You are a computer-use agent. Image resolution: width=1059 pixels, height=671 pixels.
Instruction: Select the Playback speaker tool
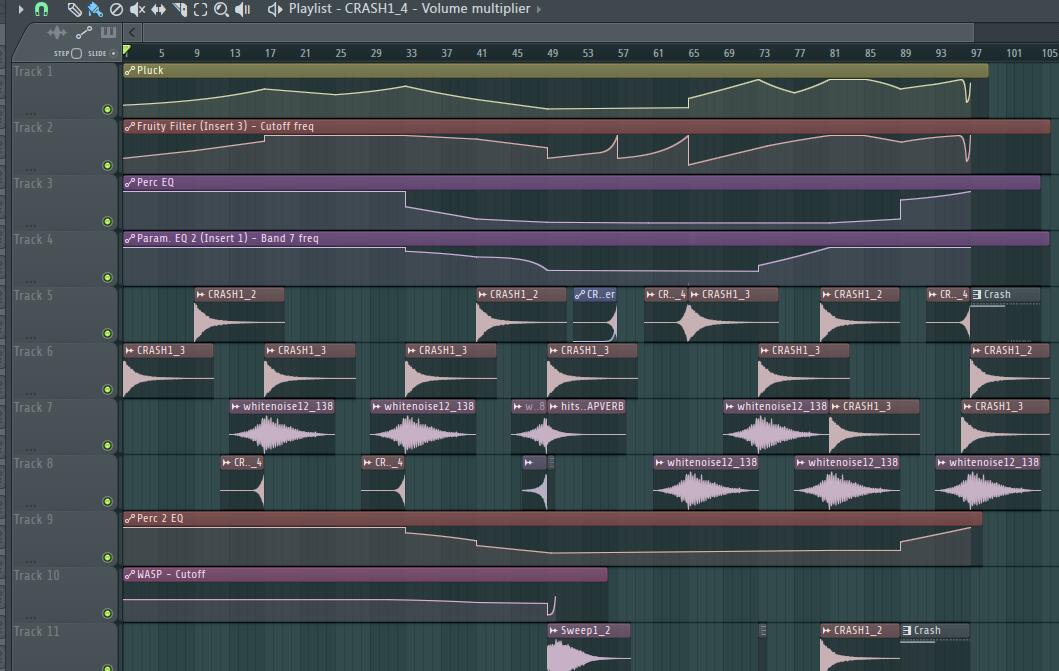243,9
